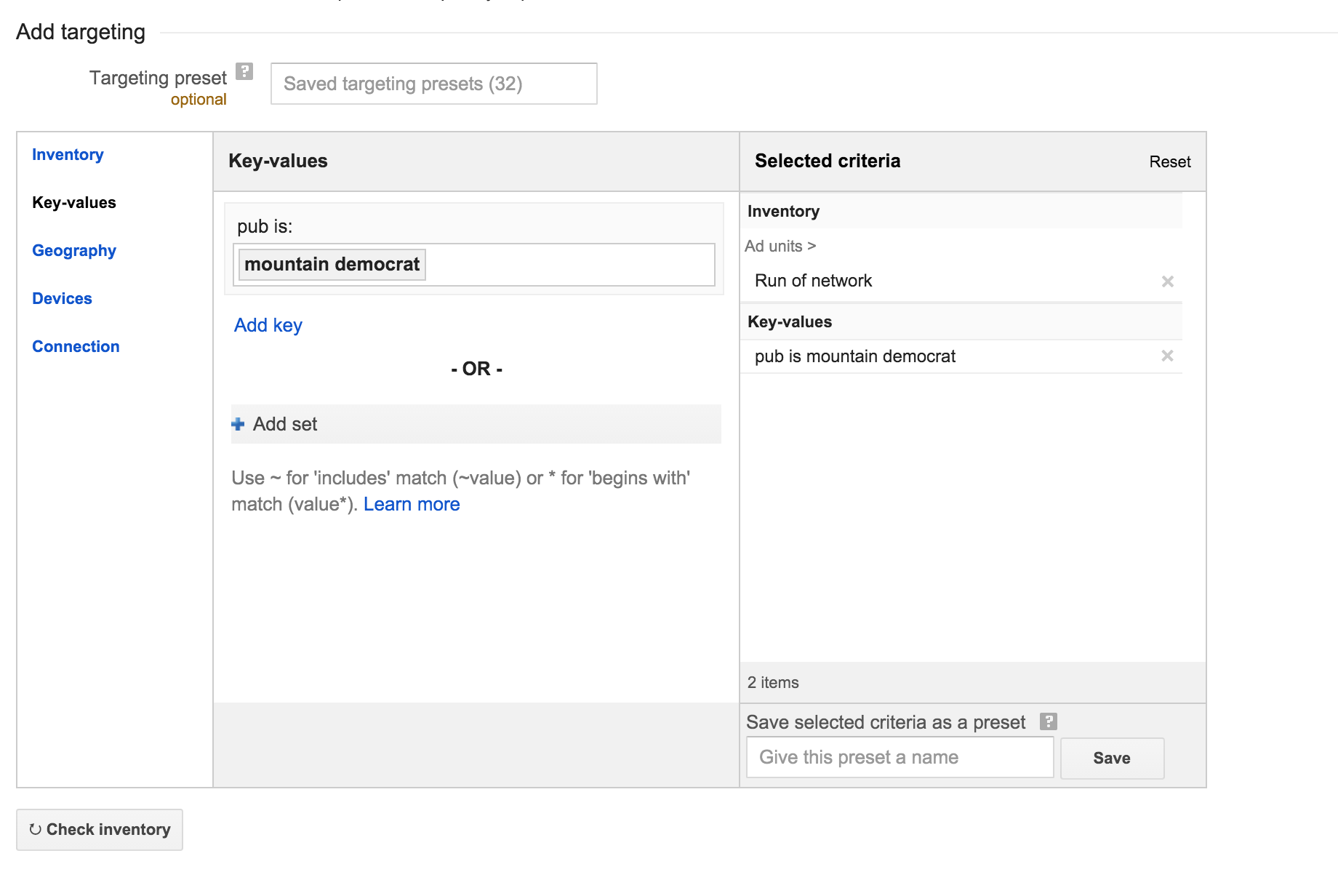The image size is (1338, 896).
Task: Go to the Devices targeting section
Action: 62,299
